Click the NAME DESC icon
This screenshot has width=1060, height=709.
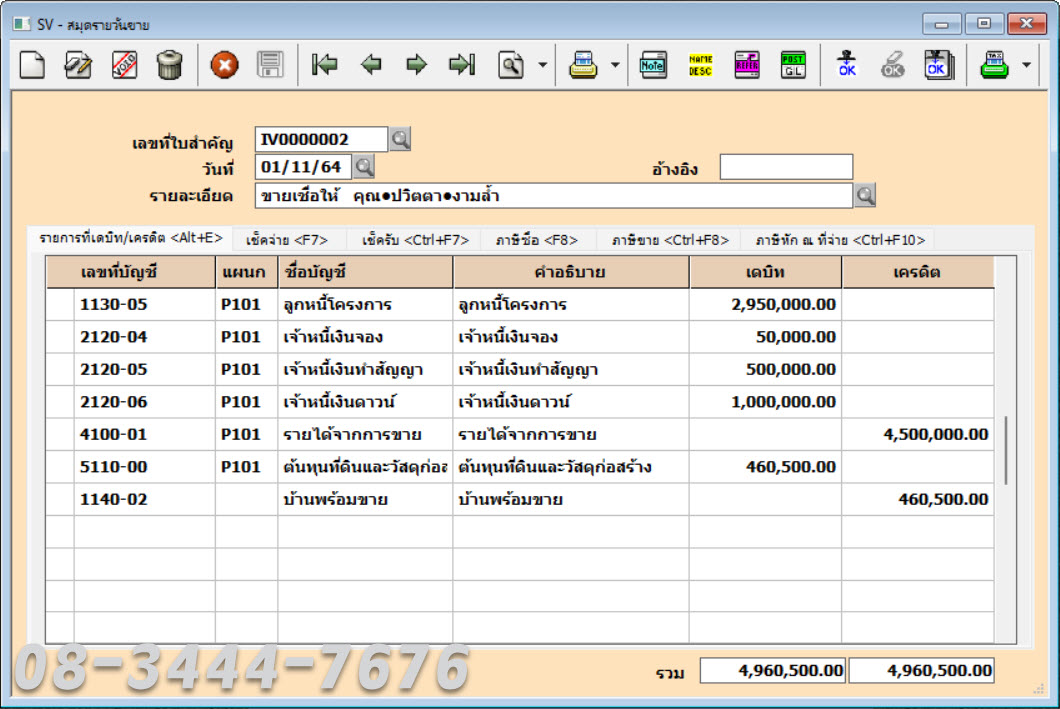700,65
